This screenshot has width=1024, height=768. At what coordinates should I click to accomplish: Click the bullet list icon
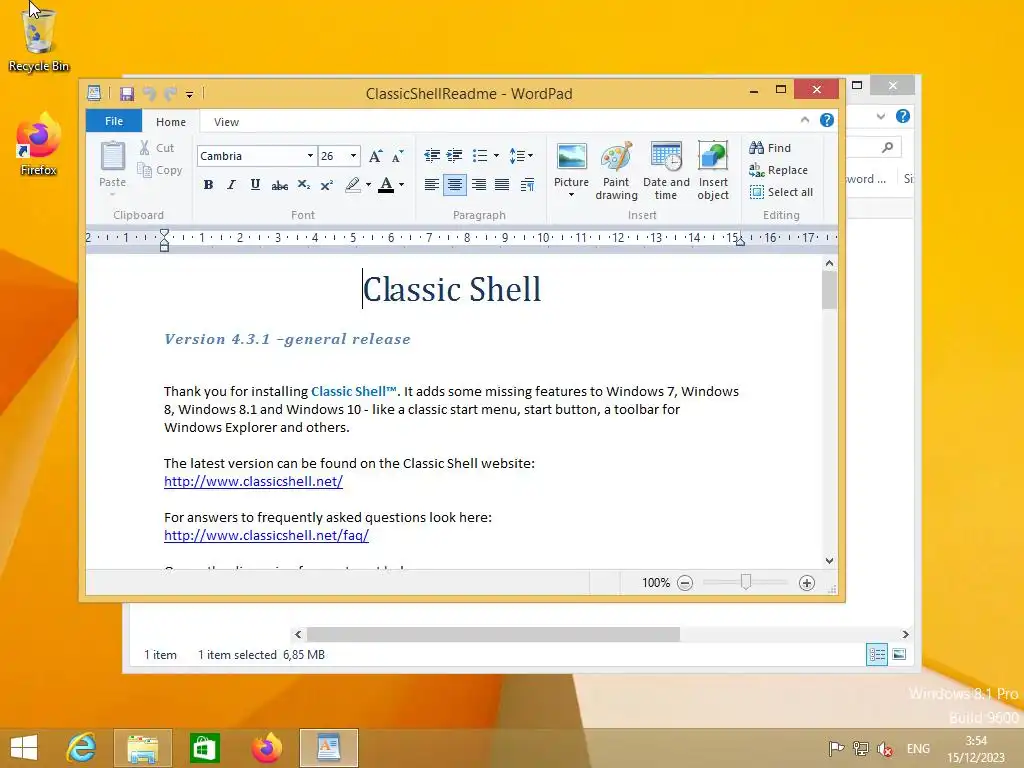pos(480,155)
